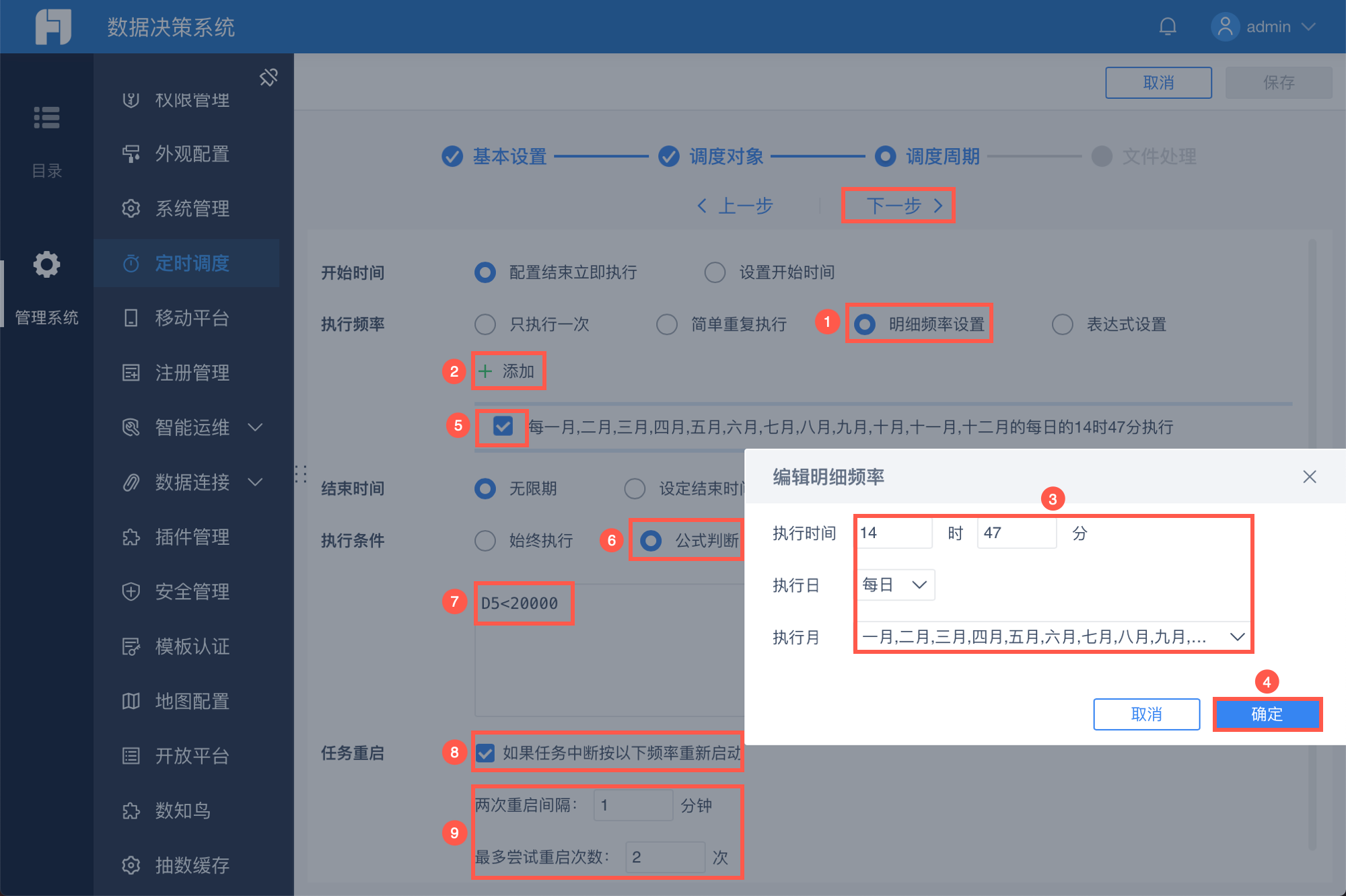Viewport: 1346px width, 896px height.
Task: Open 插件管理 in the sidebar
Action: point(192,537)
